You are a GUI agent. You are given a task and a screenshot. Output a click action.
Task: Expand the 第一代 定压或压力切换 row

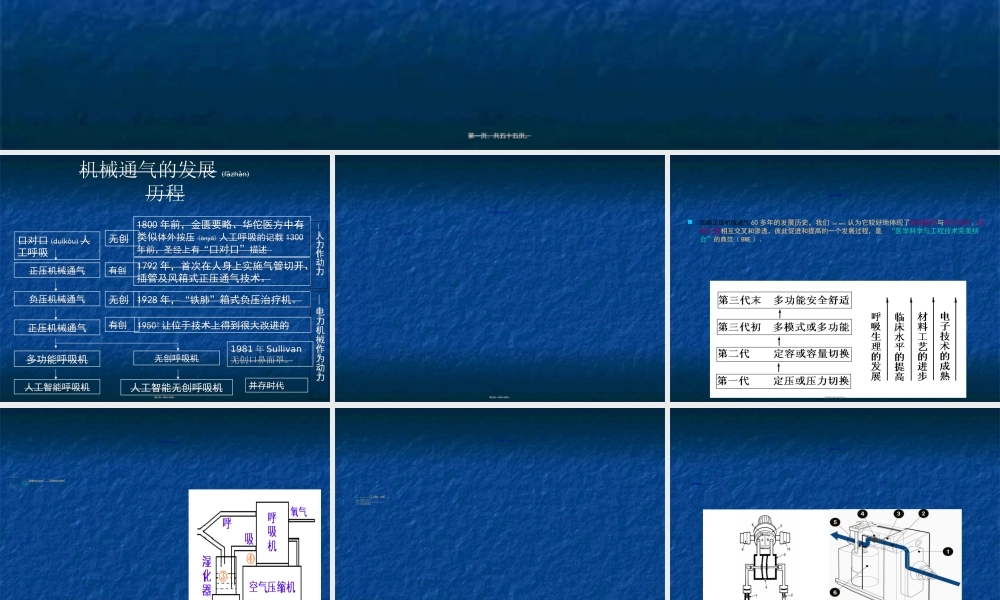pyautogui.click(x=785, y=380)
